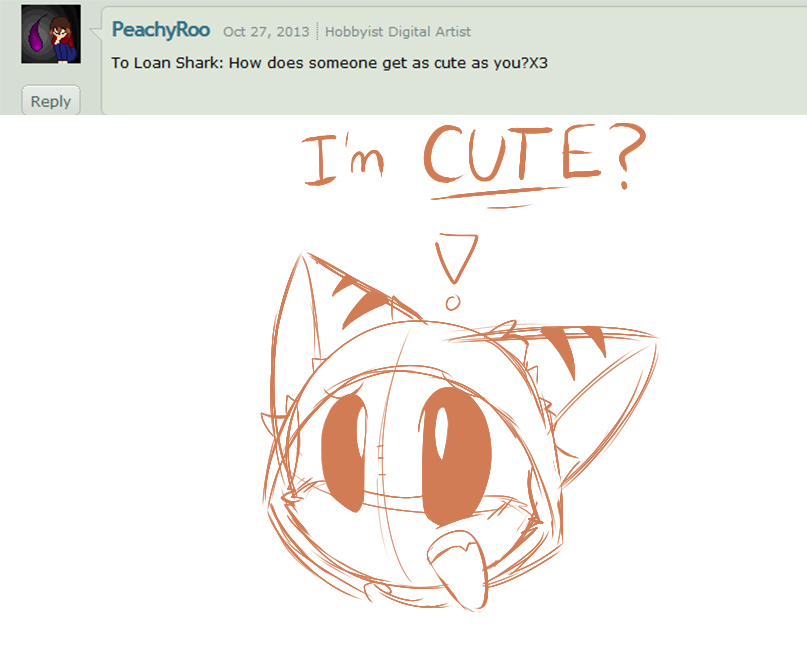Viewport: 807px width, 646px height.
Task: Click the handwritten word CUTE
Action: (513, 153)
